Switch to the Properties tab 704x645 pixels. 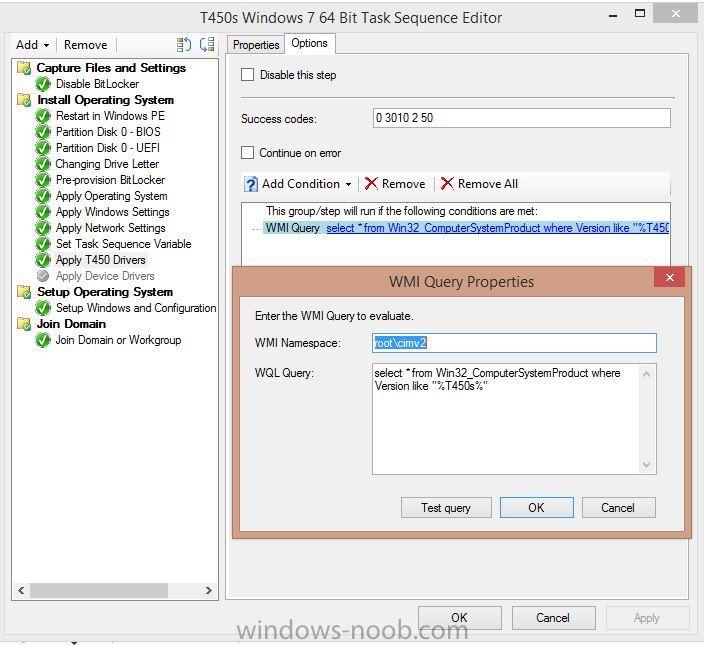256,45
